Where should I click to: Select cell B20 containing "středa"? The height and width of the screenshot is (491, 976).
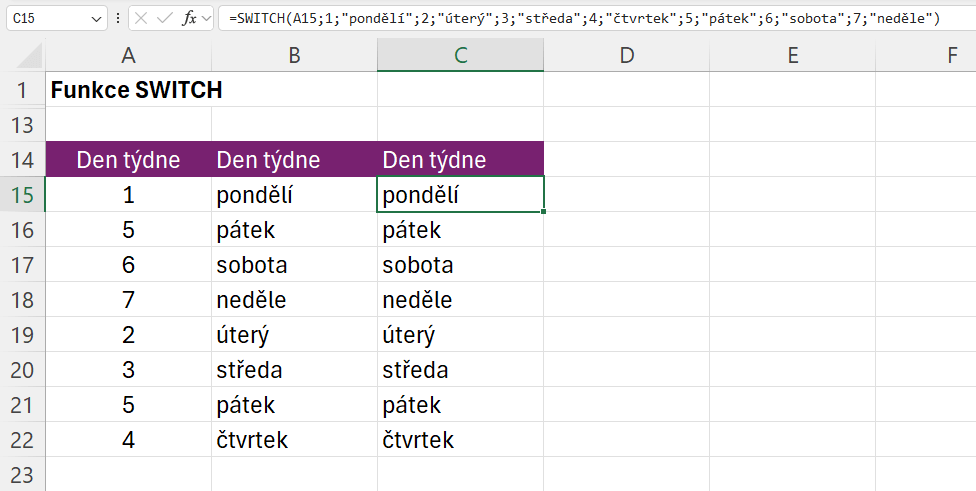[x=294, y=370]
